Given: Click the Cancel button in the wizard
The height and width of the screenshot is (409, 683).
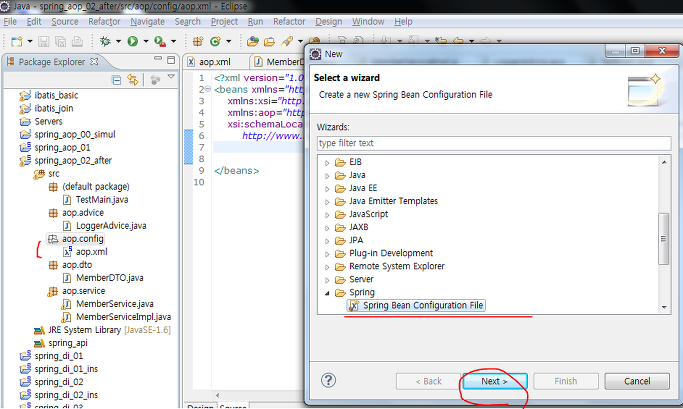Looking at the screenshot, I should click(637, 381).
